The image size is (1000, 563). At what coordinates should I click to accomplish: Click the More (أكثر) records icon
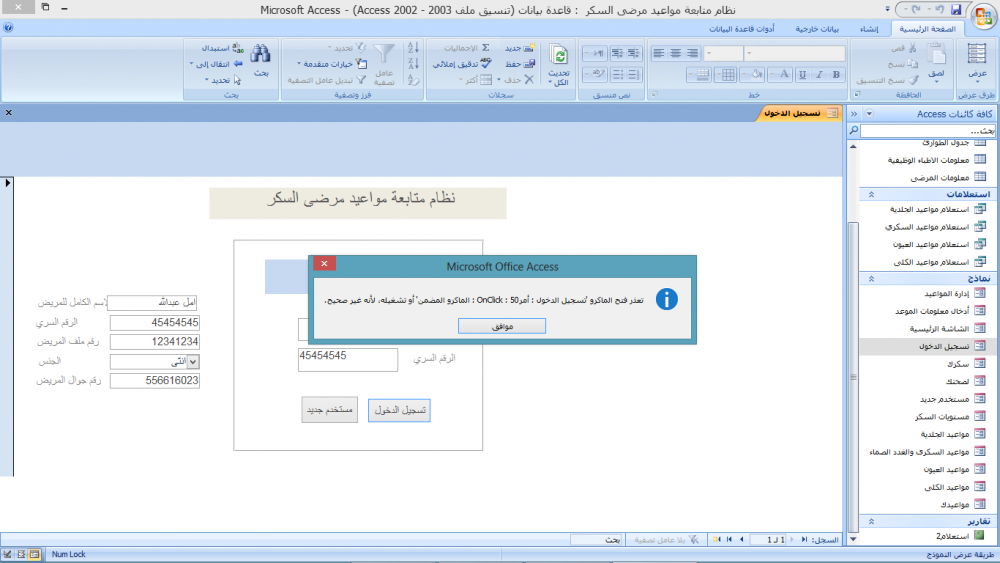click(486, 80)
